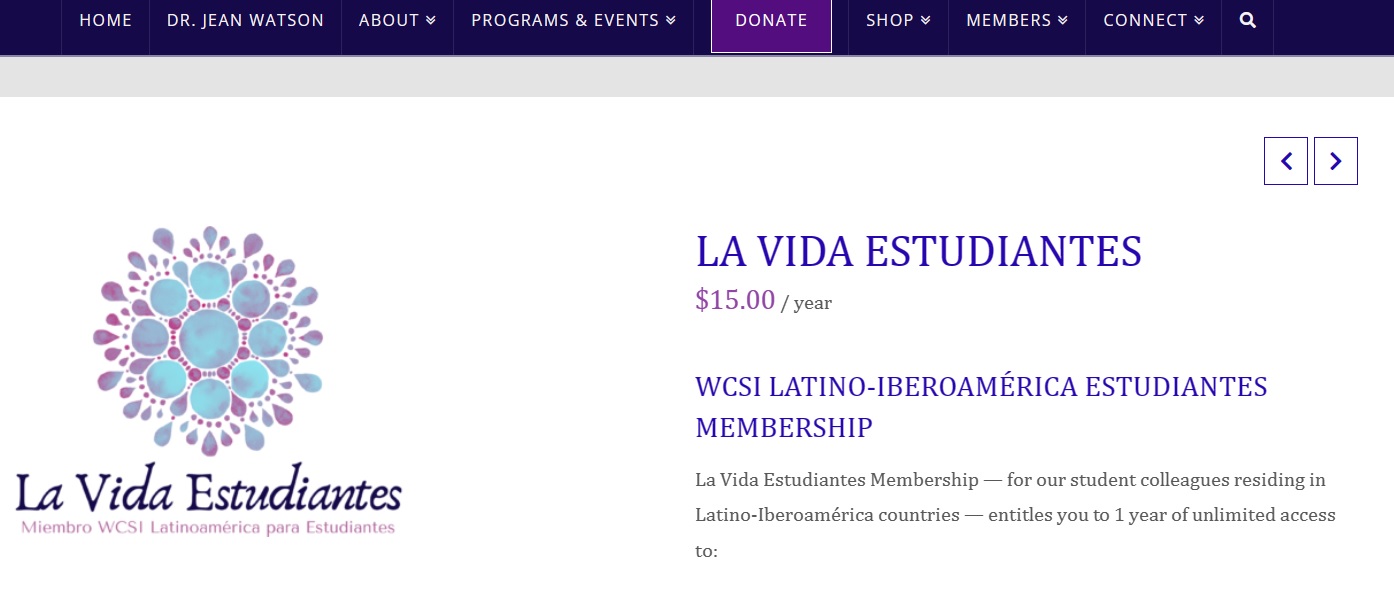Open the SHOP dropdown menu
This screenshot has width=1394, height=594.
(x=898, y=20)
